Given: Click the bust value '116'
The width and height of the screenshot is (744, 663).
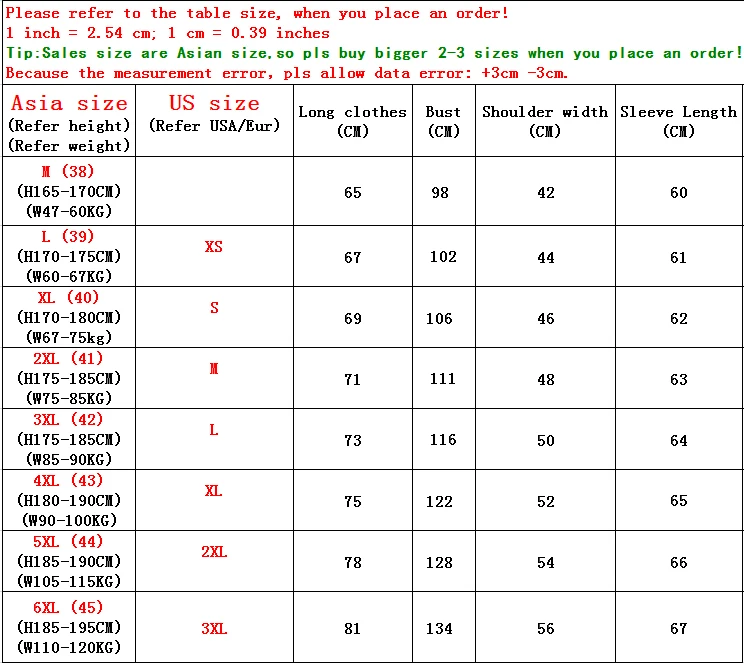Looking at the screenshot, I should tap(443, 440).
